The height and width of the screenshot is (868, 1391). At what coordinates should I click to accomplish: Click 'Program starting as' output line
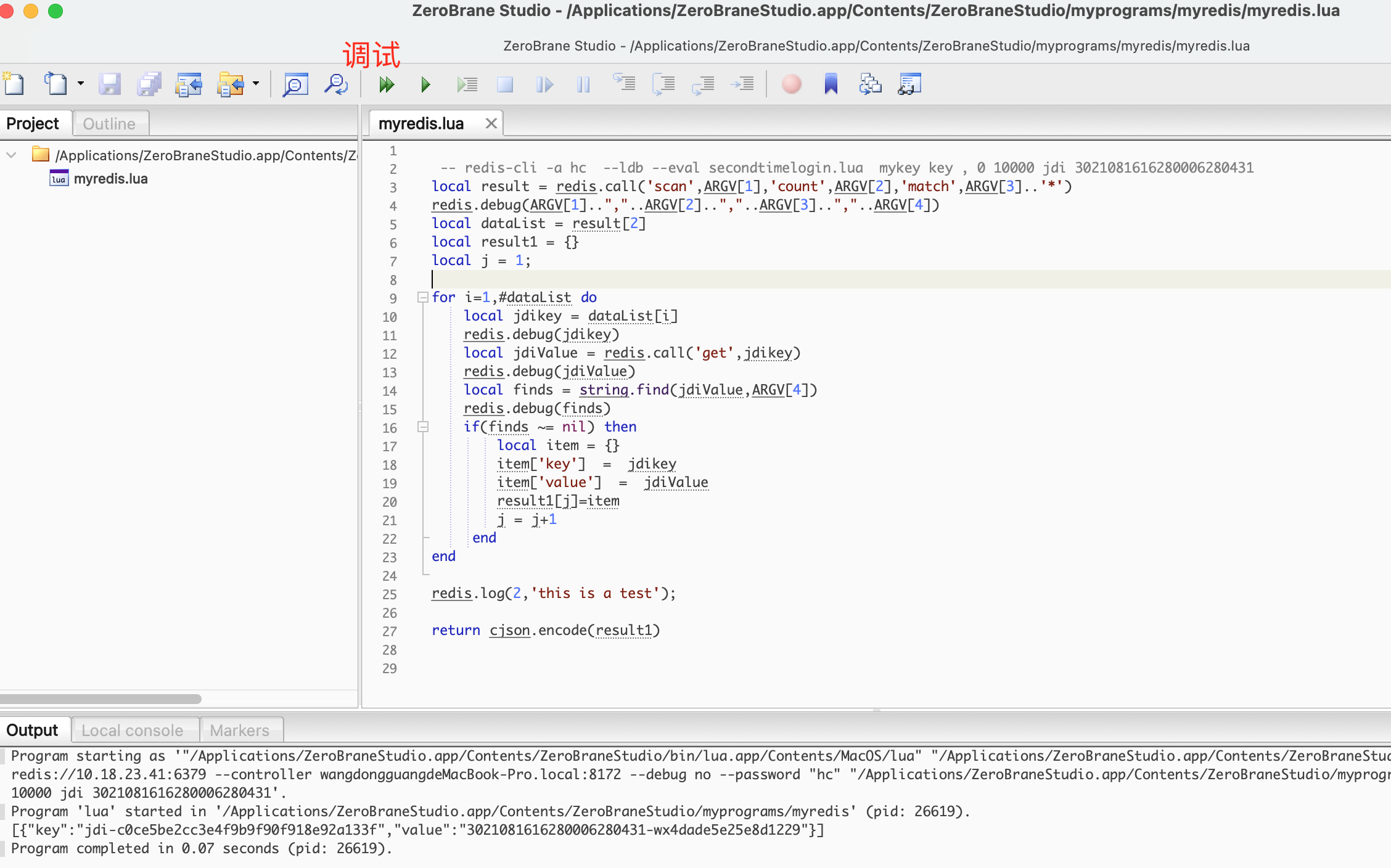[700, 756]
